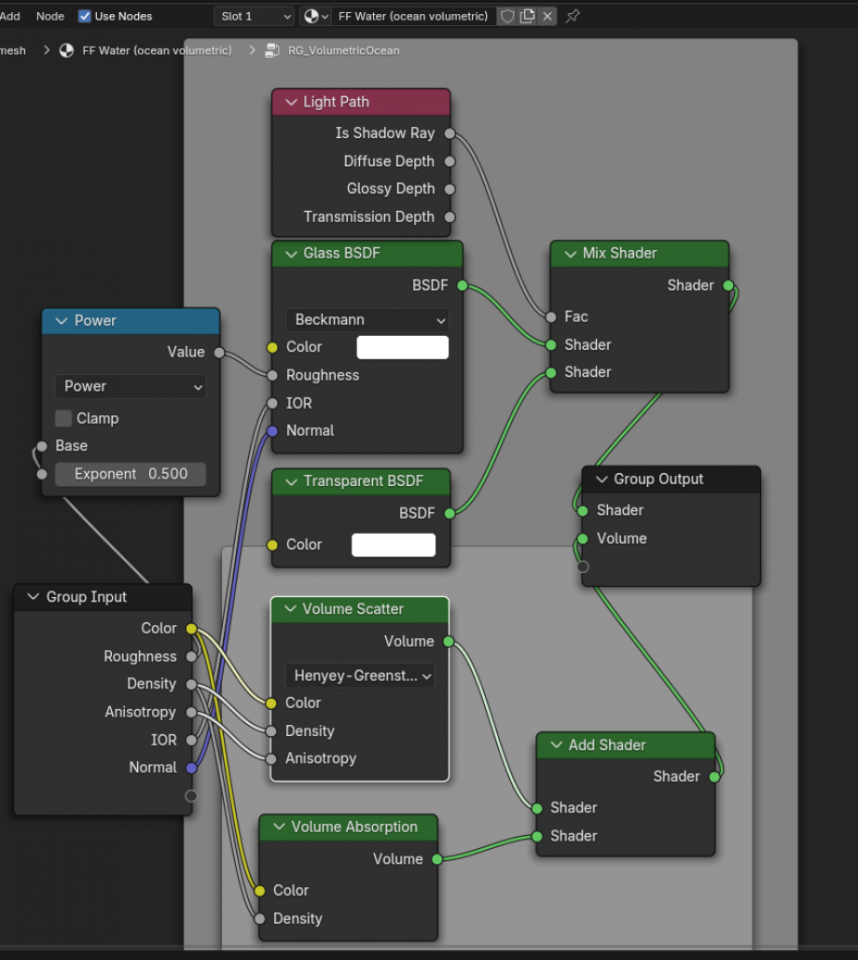858x960 pixels.
Task: Click the Transparent BSDF color swatch
Action: (x=393, y=545)
